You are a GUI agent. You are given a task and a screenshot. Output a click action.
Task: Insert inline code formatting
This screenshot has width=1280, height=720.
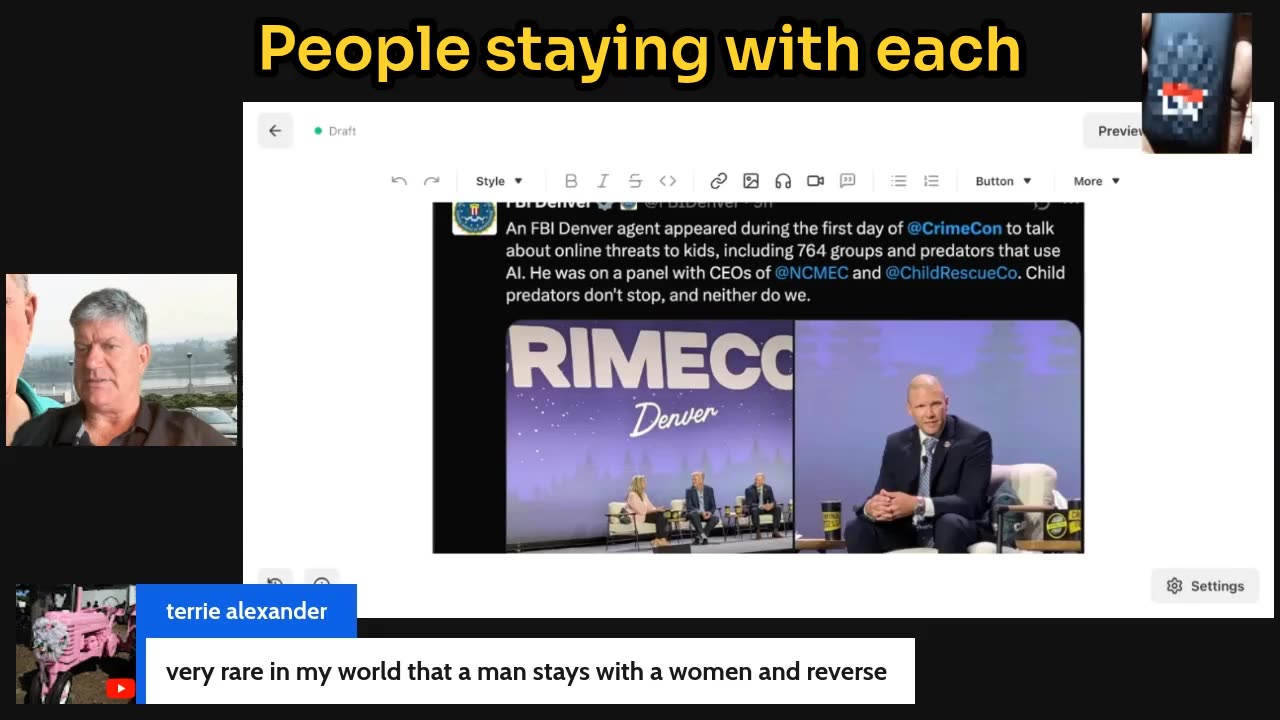point(668,181)
